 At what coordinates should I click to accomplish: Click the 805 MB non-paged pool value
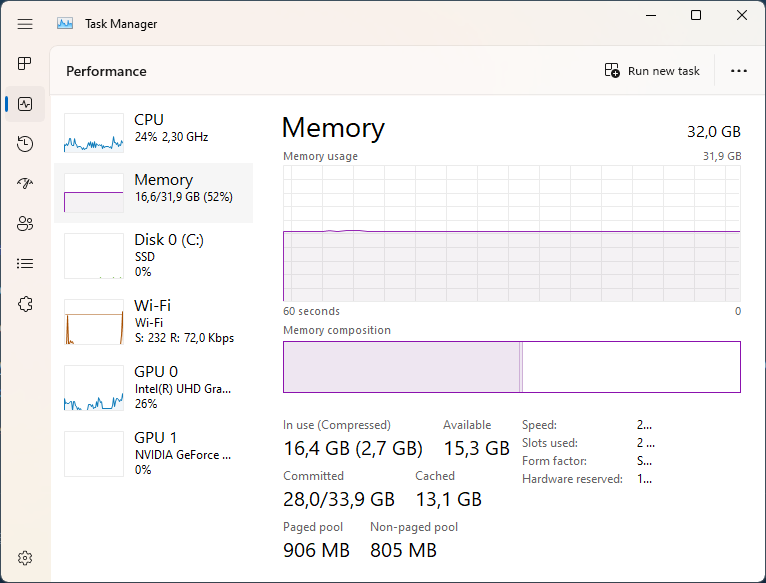pos(403,550)
